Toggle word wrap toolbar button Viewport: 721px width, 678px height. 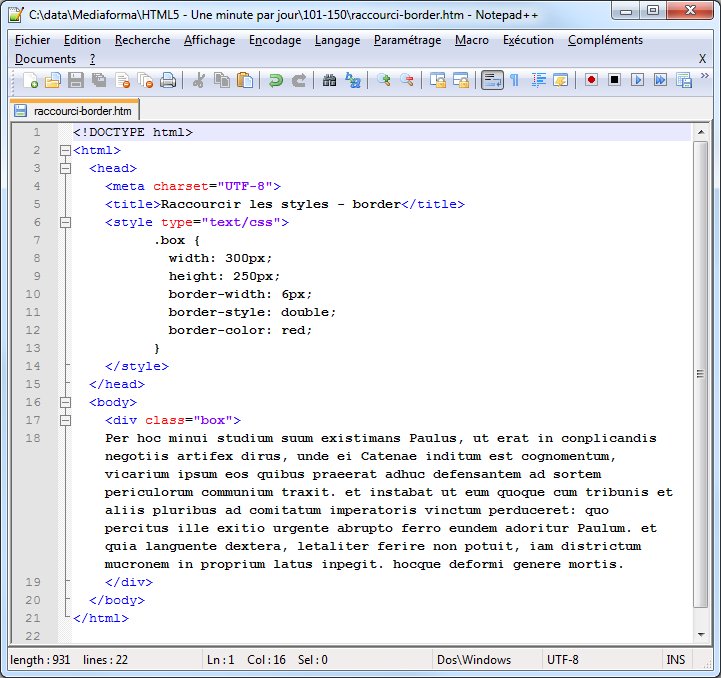point(491,81)
